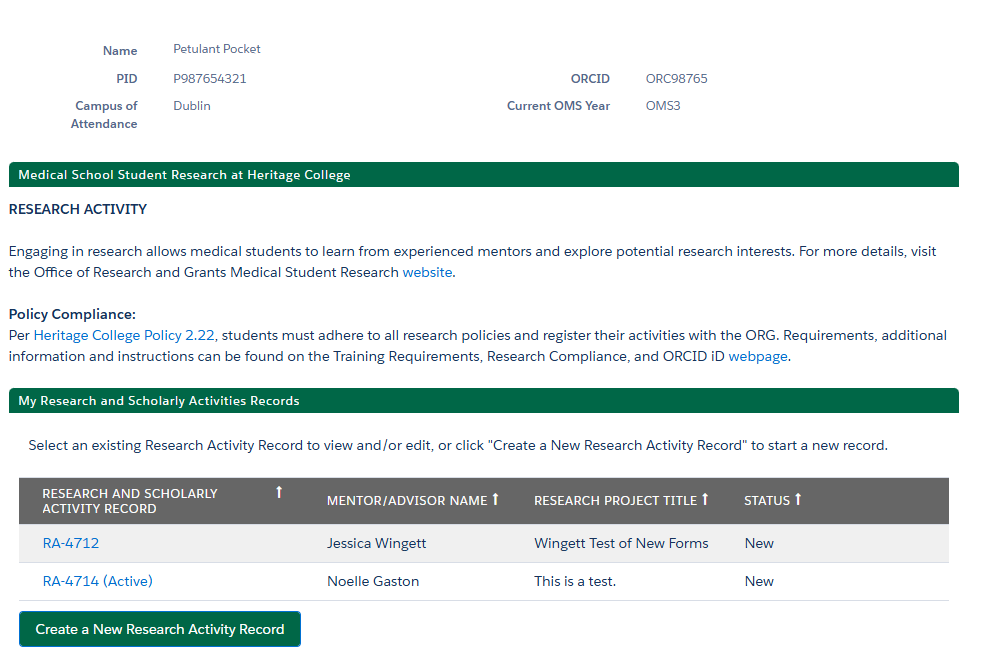Image resolution: width=982 pixels, height=663 pixels.
Task: Open Heritage College Policy 2.22
Action: 124,334
